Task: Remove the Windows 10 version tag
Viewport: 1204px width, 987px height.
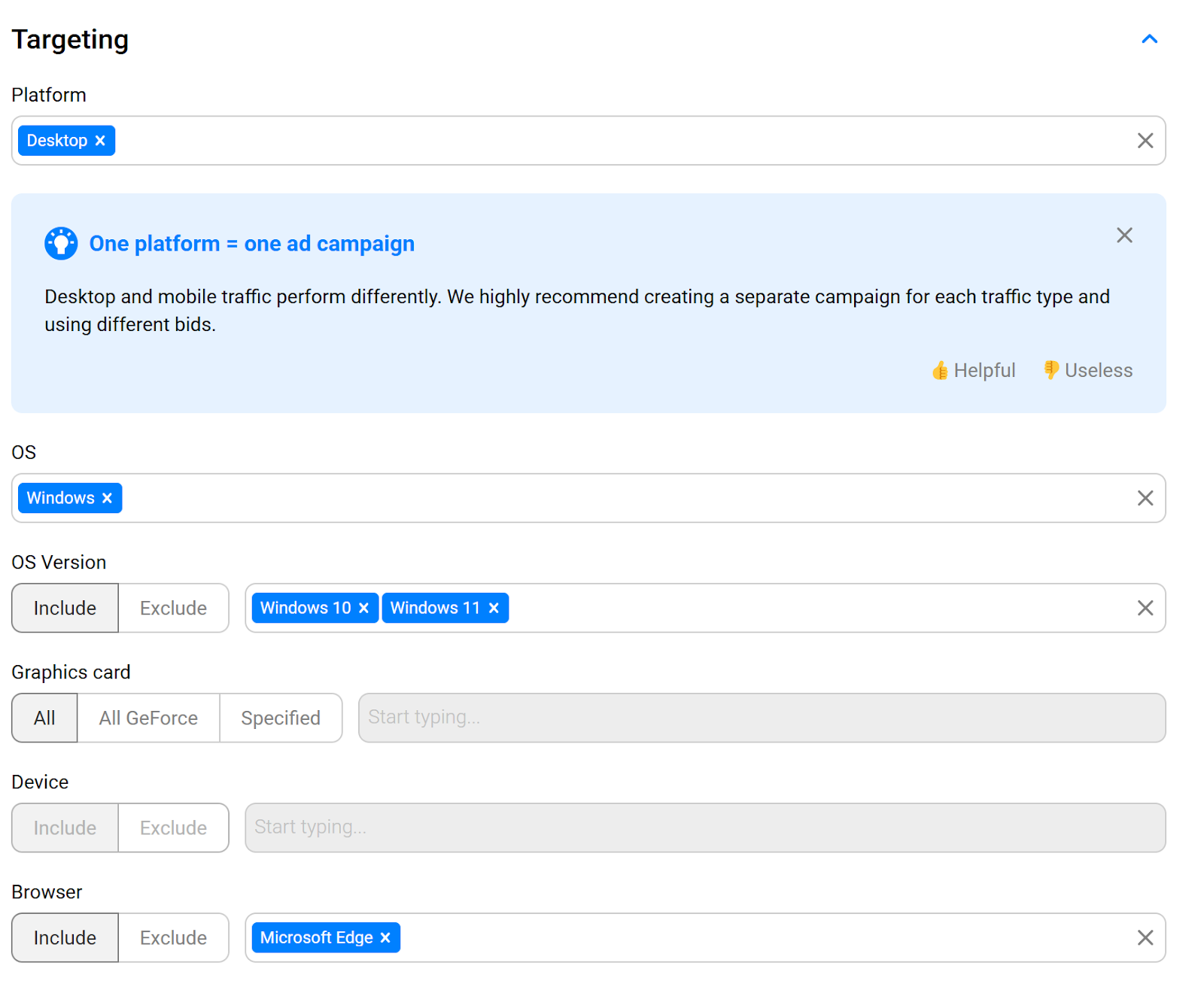Action: pos(364,608)
